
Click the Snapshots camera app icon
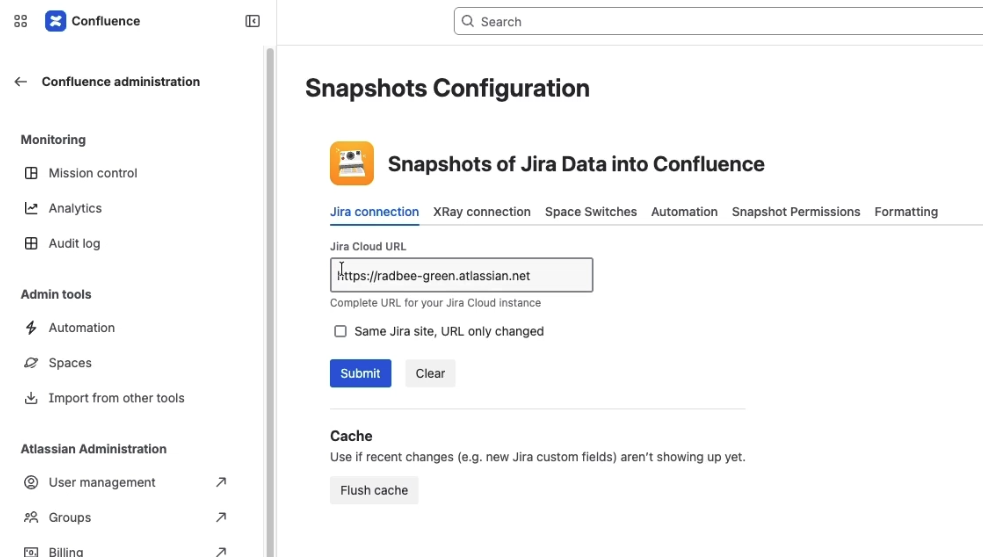tap(352, 163)
